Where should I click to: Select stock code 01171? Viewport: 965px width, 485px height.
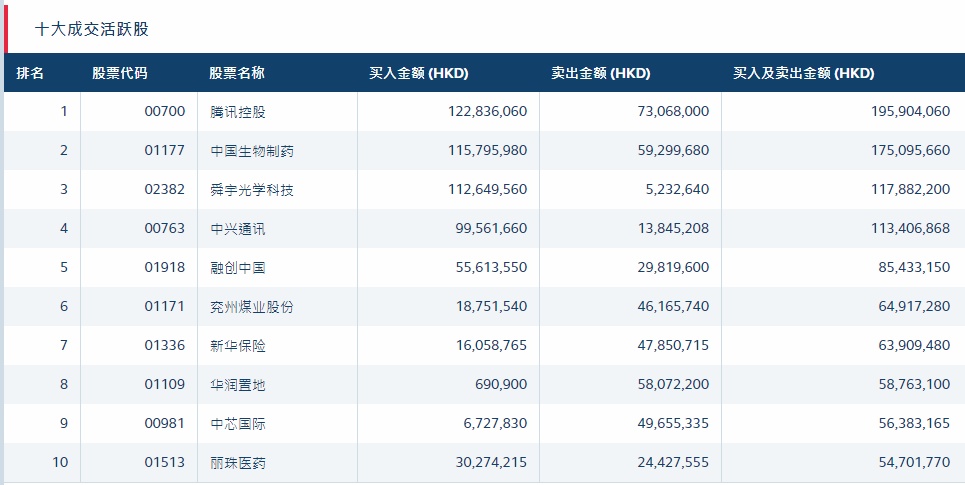(164, 306)
